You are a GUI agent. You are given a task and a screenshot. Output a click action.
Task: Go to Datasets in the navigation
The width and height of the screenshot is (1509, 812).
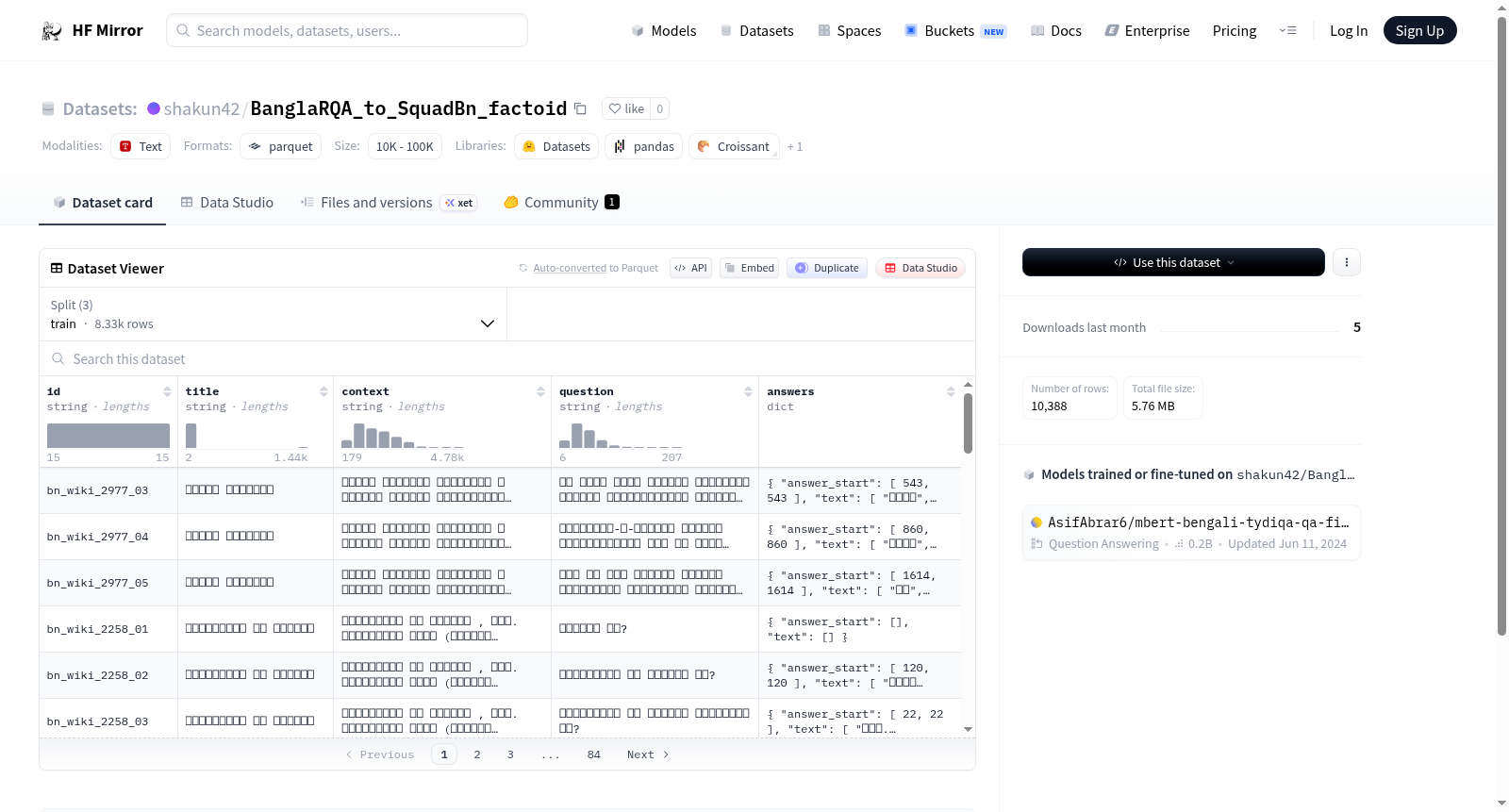pyautogui.click(x=757, y=31)
